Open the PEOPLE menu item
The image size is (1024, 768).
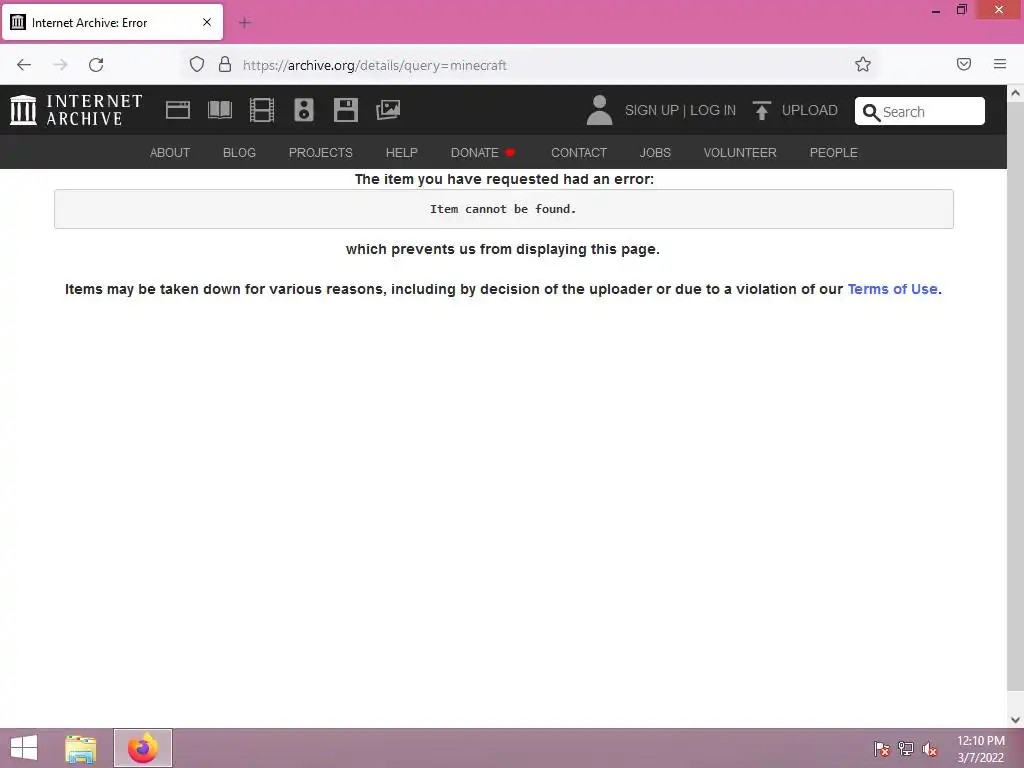point(833,153)
